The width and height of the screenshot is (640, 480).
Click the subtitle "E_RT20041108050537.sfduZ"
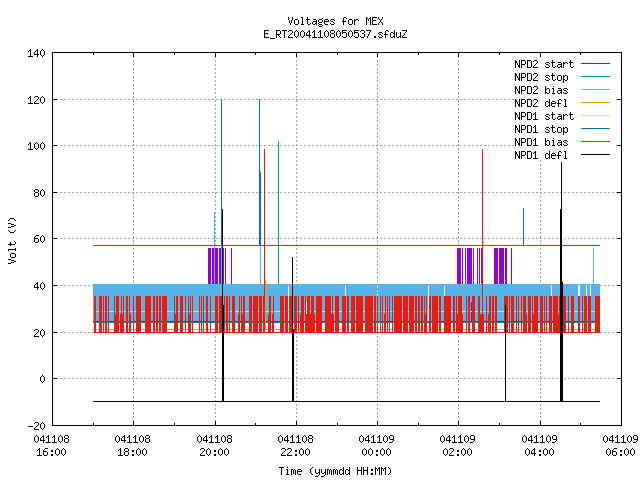click(335, 34)
